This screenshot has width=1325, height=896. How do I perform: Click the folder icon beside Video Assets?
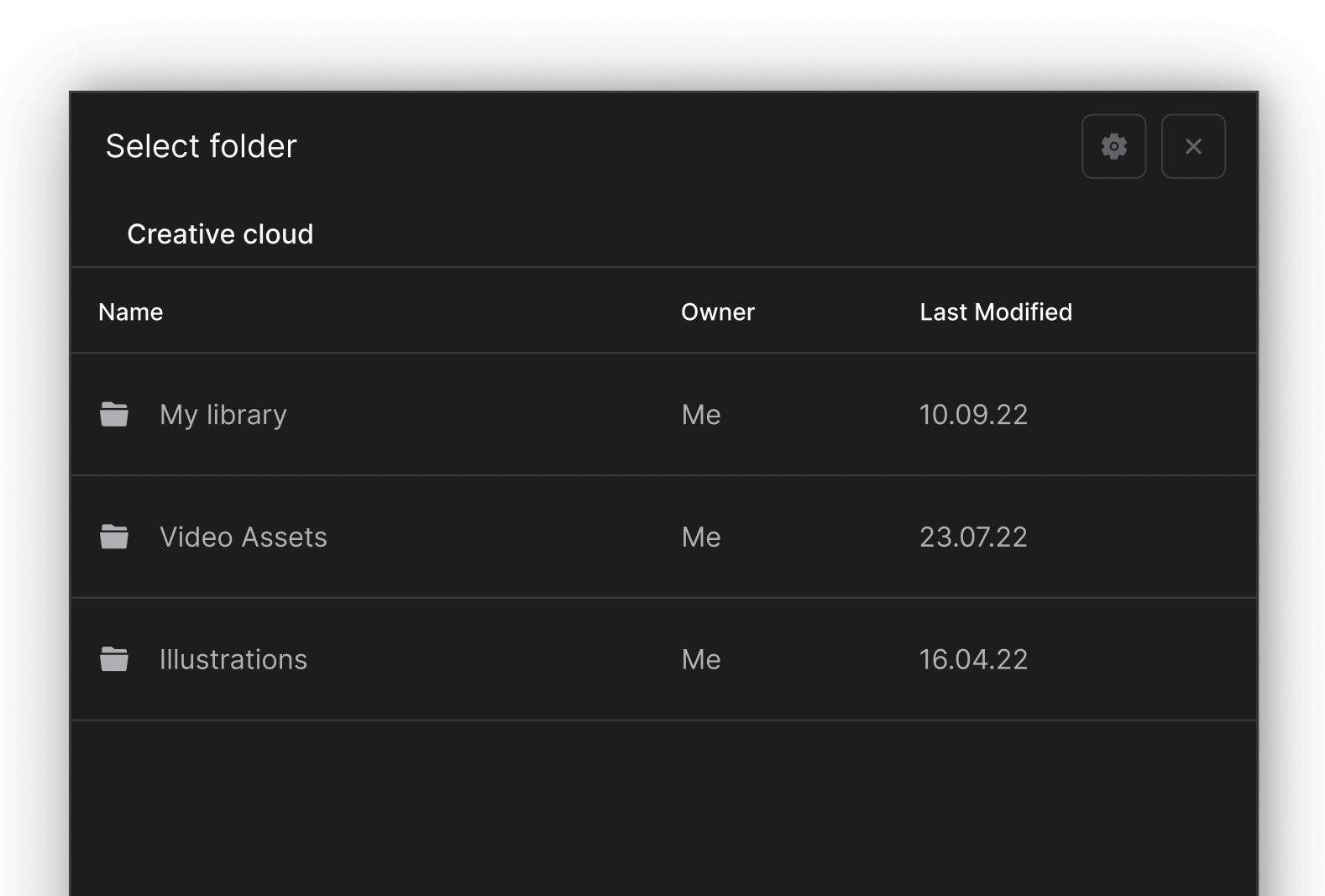[x=114, y=537]
